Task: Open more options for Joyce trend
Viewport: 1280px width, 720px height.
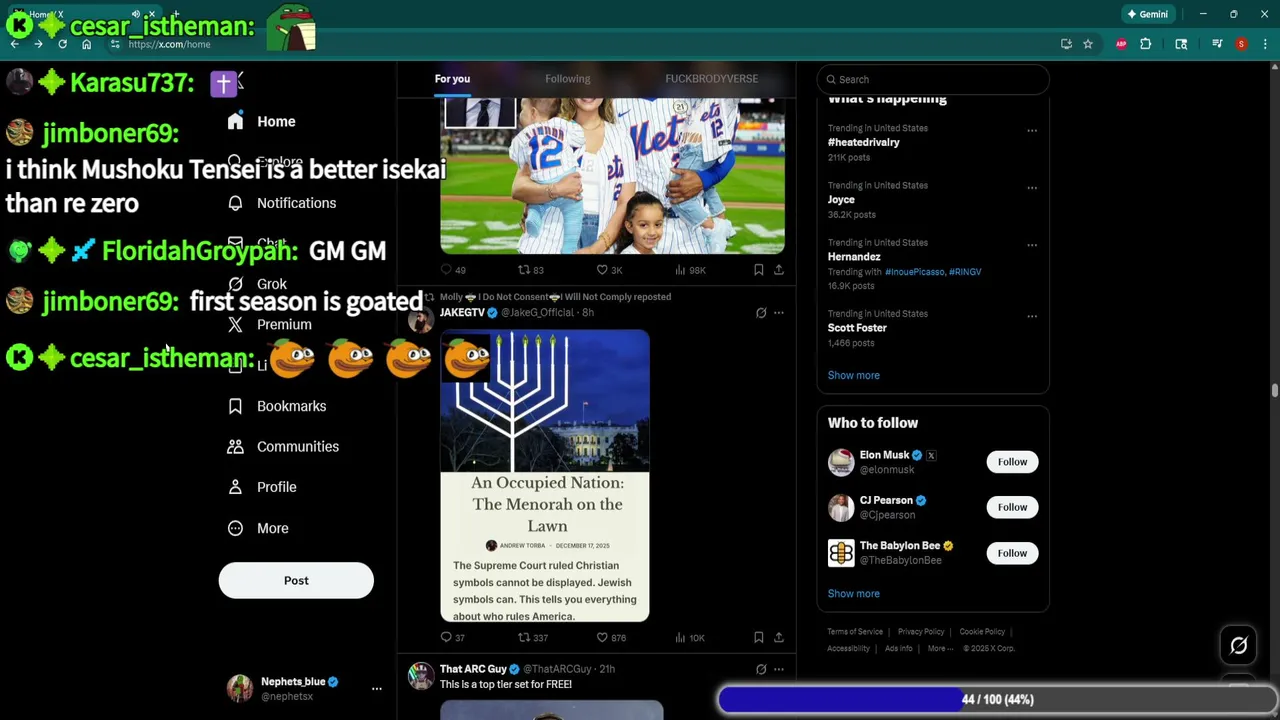Action: coord(1032,187)
